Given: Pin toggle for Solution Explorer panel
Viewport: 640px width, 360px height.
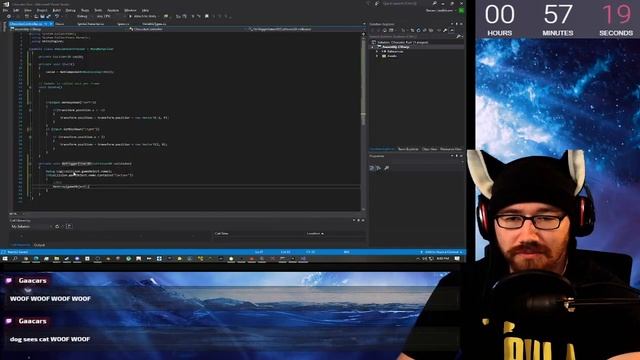Looking at the screenshot, I should click(457, 24).
